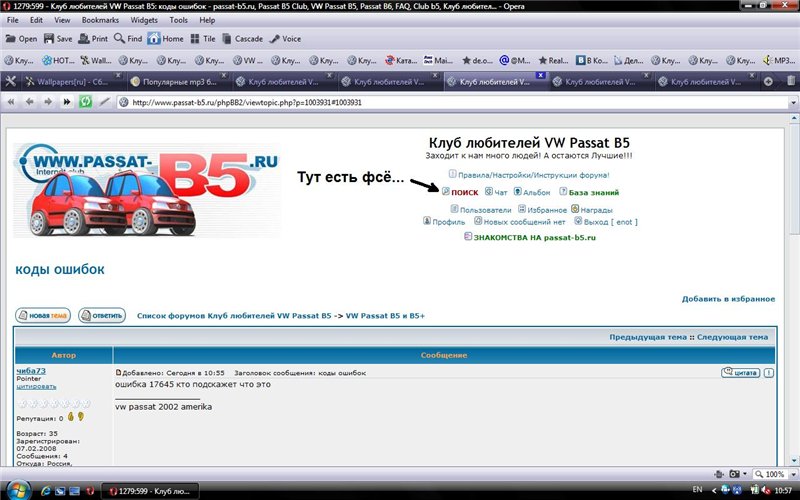Image resolution: width=800 pixels, height=500 pixels.
Task: Quote post with цитата button
Action: [x=741, y=372]
